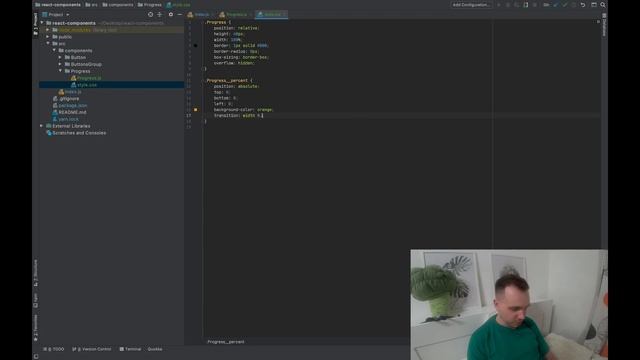Screen dimensions: 640x360
Task: Select Progress.js file in project tree
Action: (89, 78)
